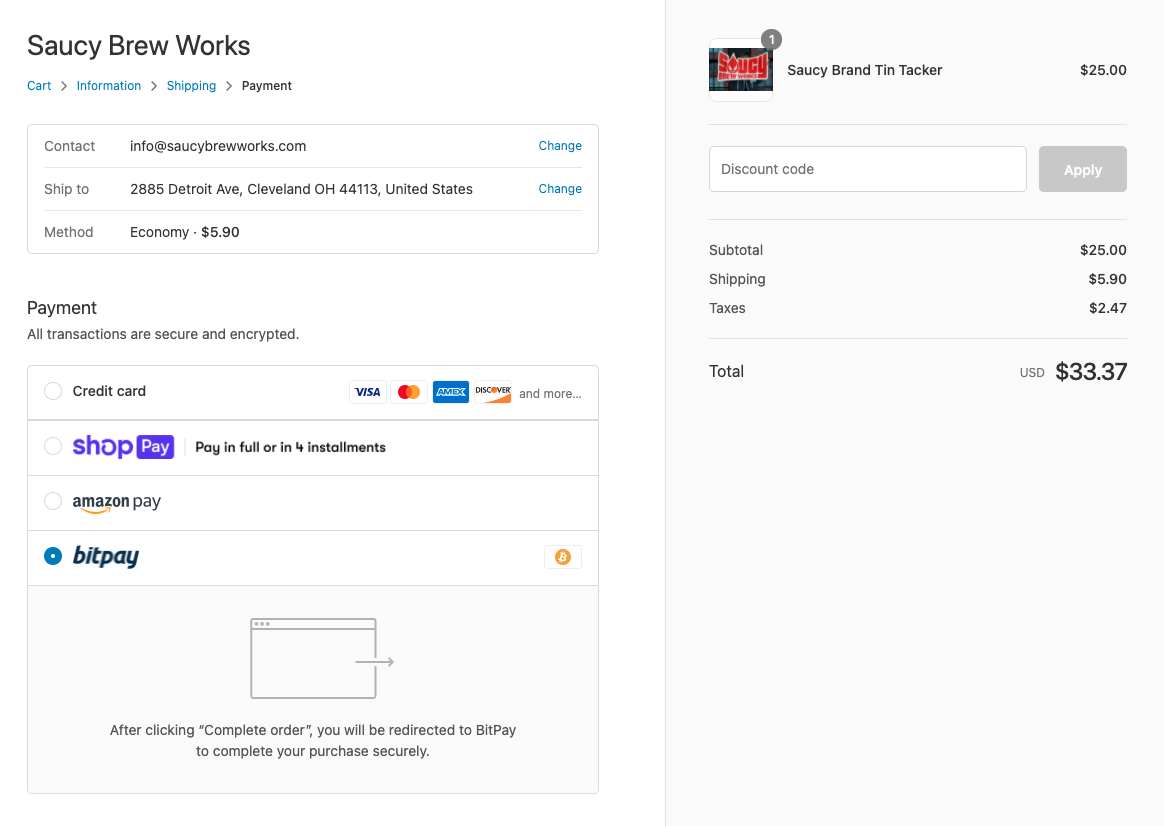Apply the discount code
Viewport: 1164px width, 826px height.
click(1082, 169)
